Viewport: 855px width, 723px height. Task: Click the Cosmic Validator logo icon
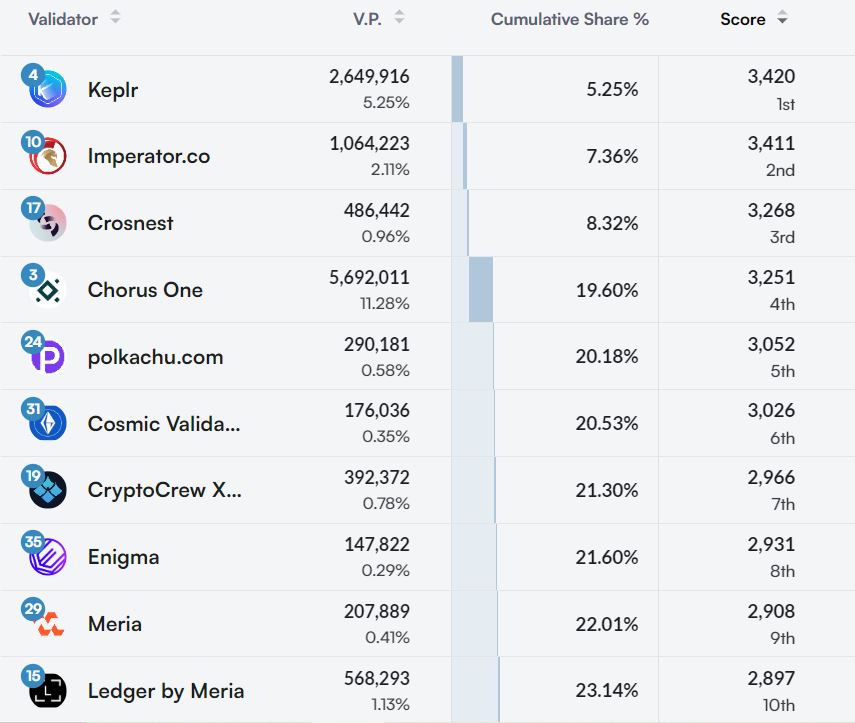[48, 424]
